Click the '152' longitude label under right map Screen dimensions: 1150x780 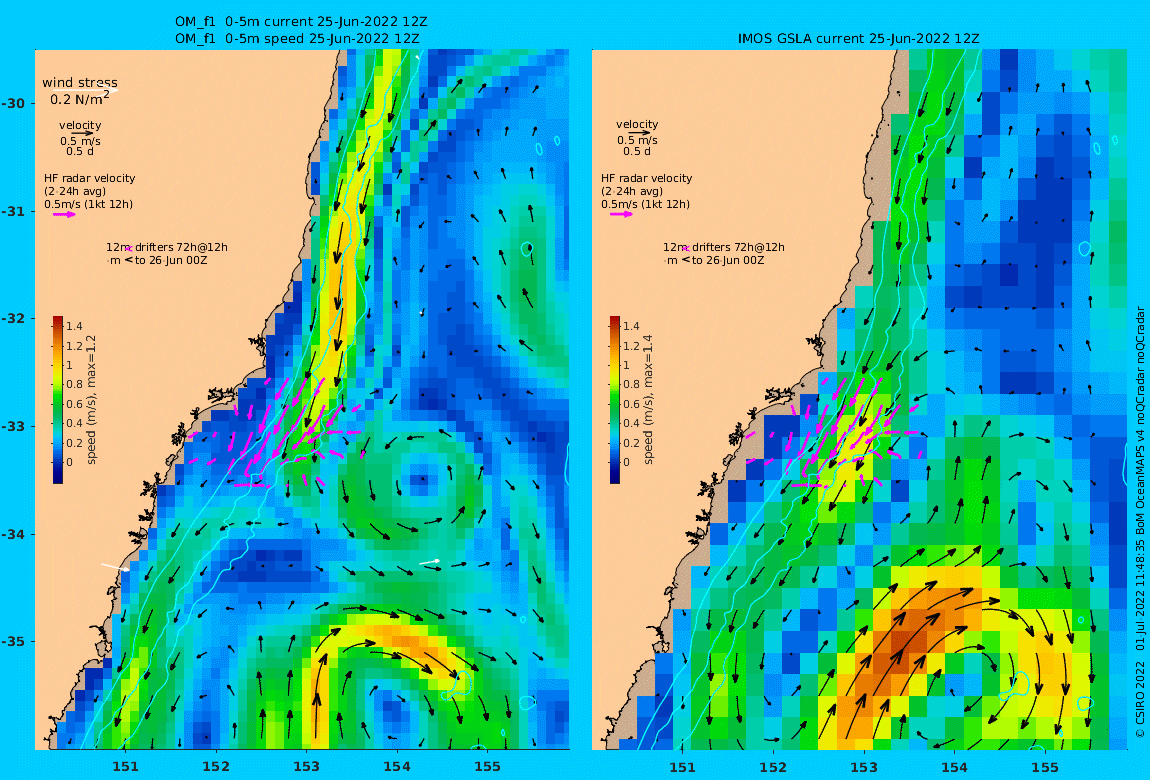coord(773,767)
